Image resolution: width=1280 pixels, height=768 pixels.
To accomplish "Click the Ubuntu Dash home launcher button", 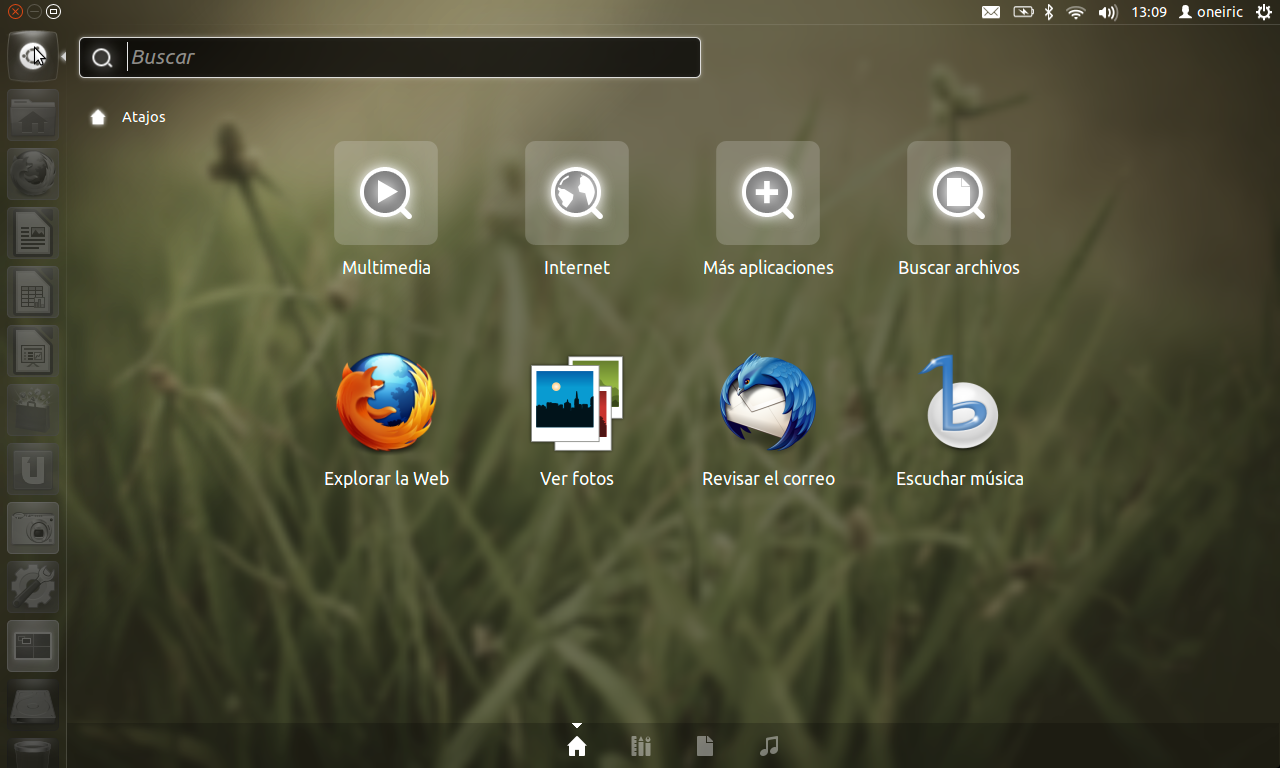I will pyautogui.click(x=33, y=57).
